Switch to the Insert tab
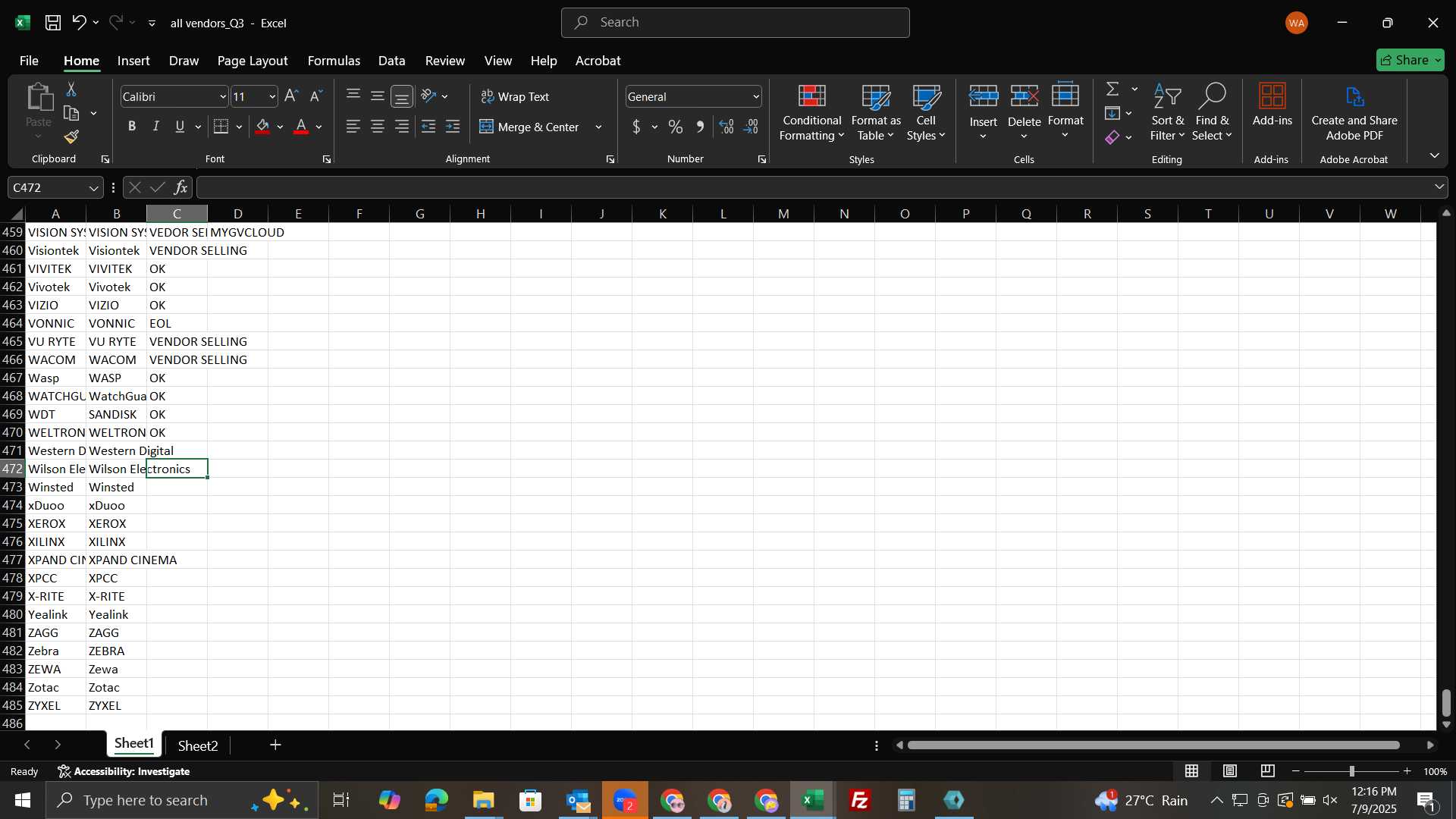 point(133,61)
